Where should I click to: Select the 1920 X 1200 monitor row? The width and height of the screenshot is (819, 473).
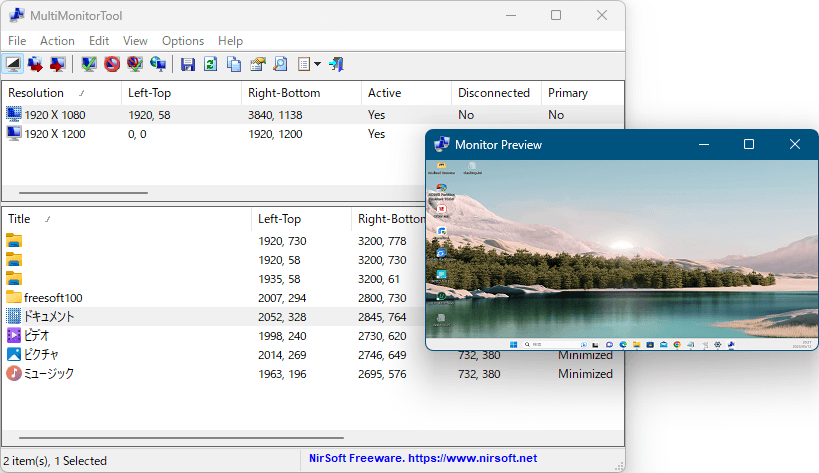pyautogui.click(x=54, y=134)
